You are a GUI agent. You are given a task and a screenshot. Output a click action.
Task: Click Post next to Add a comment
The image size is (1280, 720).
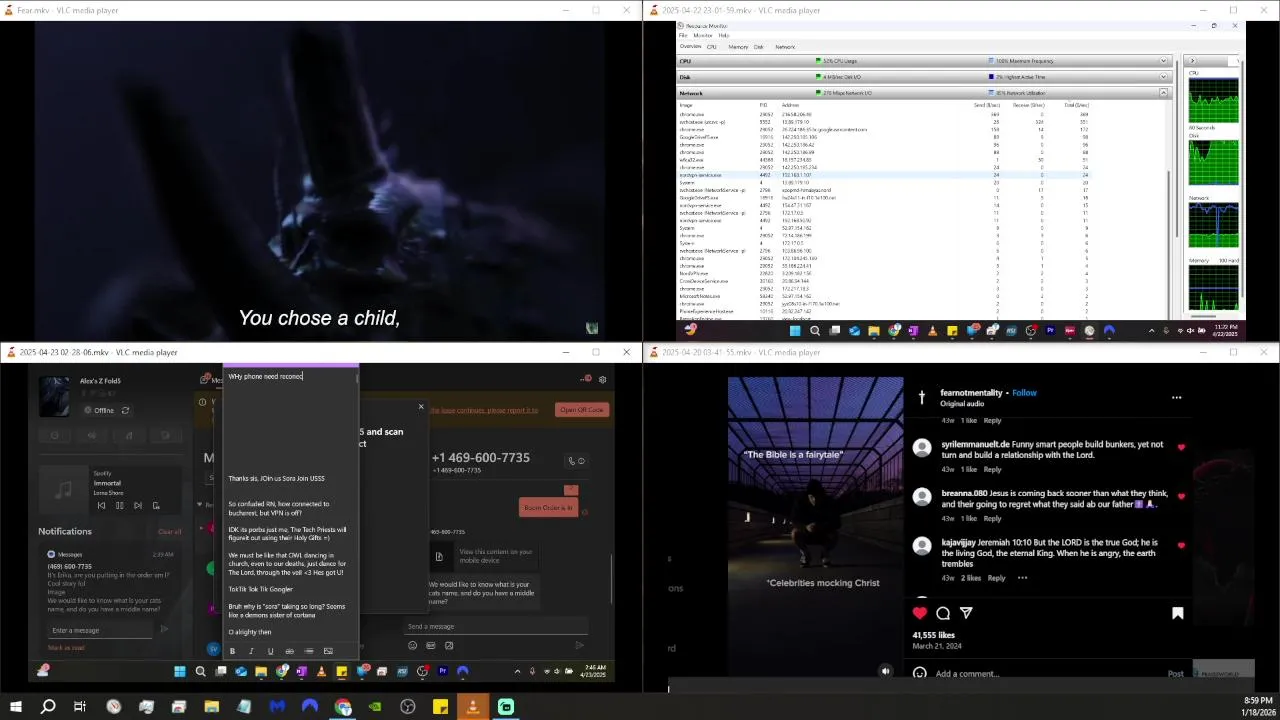pyautogui.click(x=1176, y=673)
